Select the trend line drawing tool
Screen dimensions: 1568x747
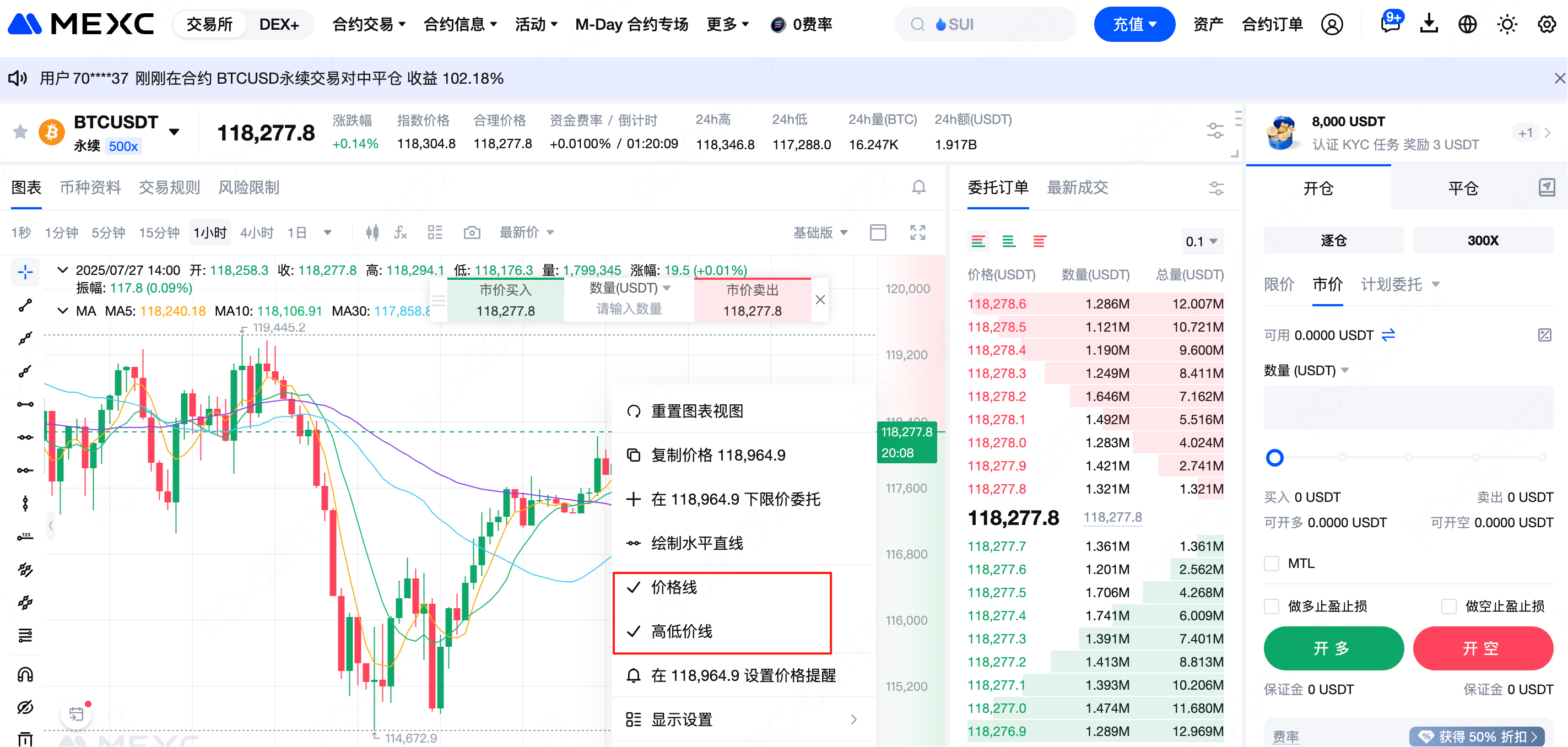tap(25, 305)
